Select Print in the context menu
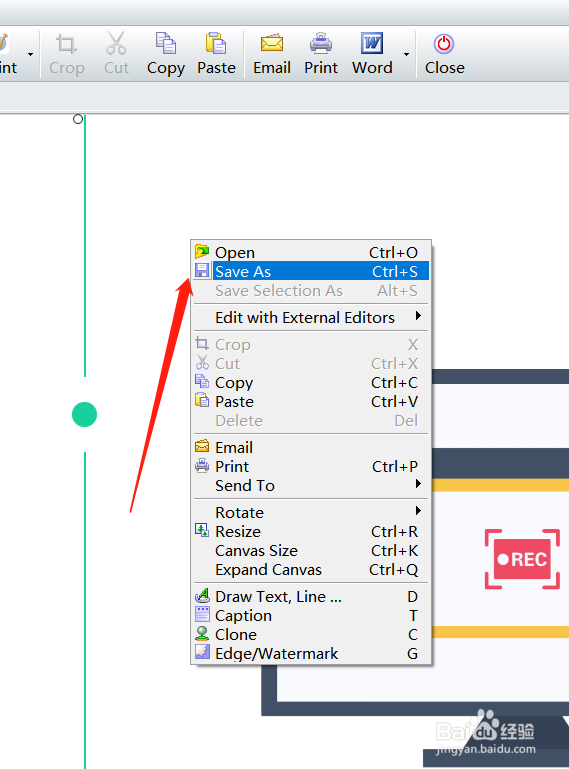Image resolution: width=569 pixels, height=769 pixels. [x=311, y=466]
